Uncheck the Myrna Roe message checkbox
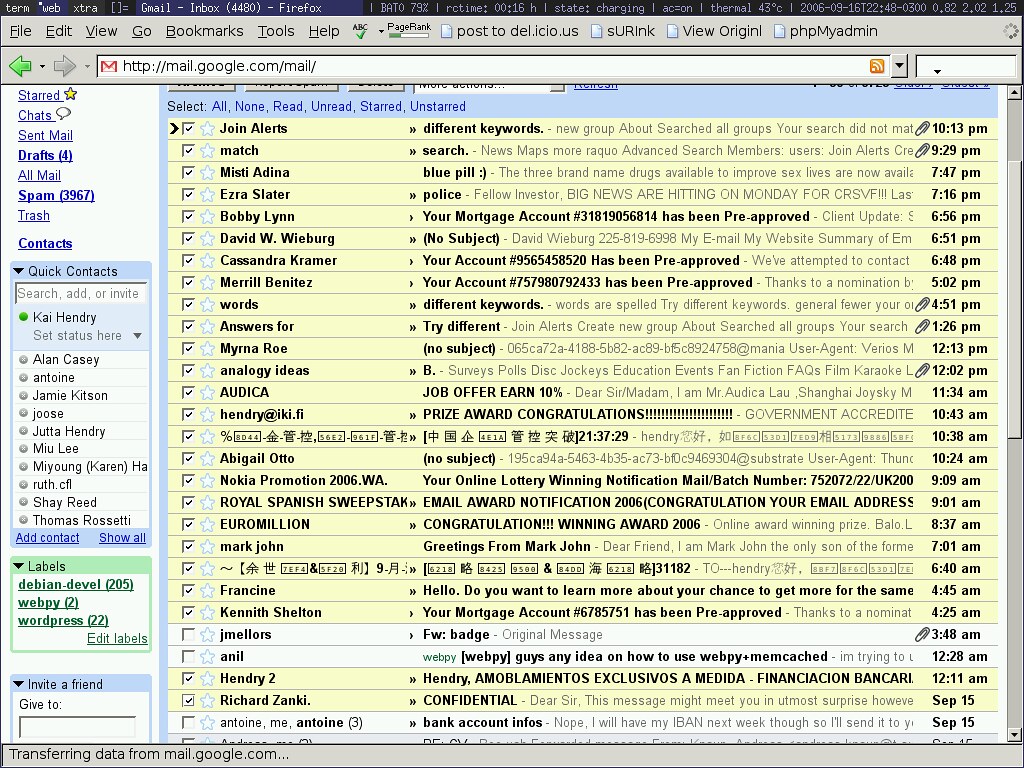Image resolution: width=1024 pixels, height=768 pixels. tap(188, 349)
